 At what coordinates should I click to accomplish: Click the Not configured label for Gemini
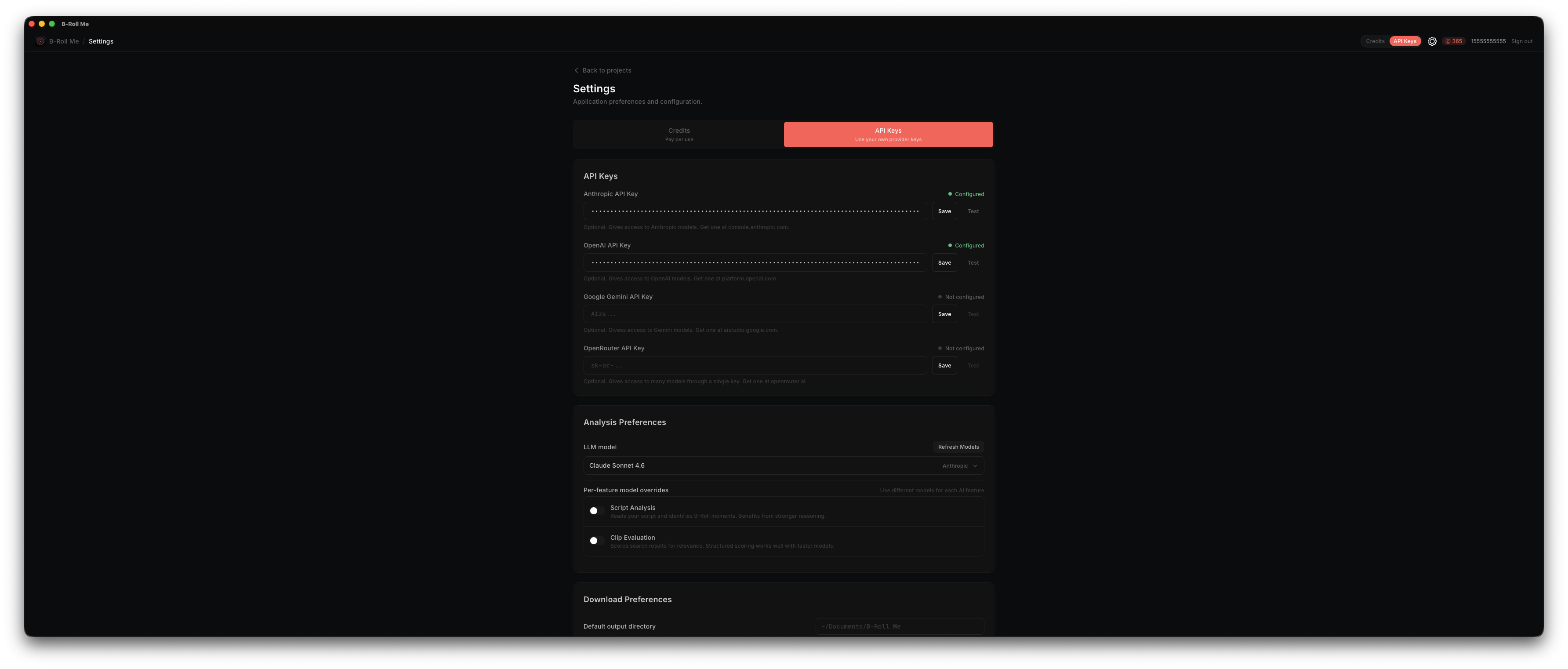coord(964,297)
